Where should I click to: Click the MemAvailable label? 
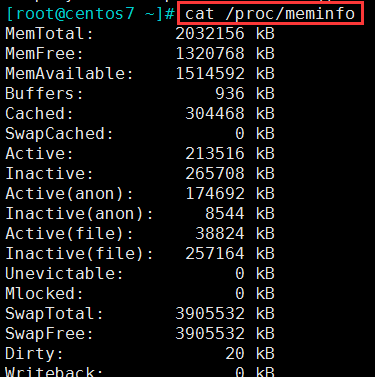click(69, 74)
